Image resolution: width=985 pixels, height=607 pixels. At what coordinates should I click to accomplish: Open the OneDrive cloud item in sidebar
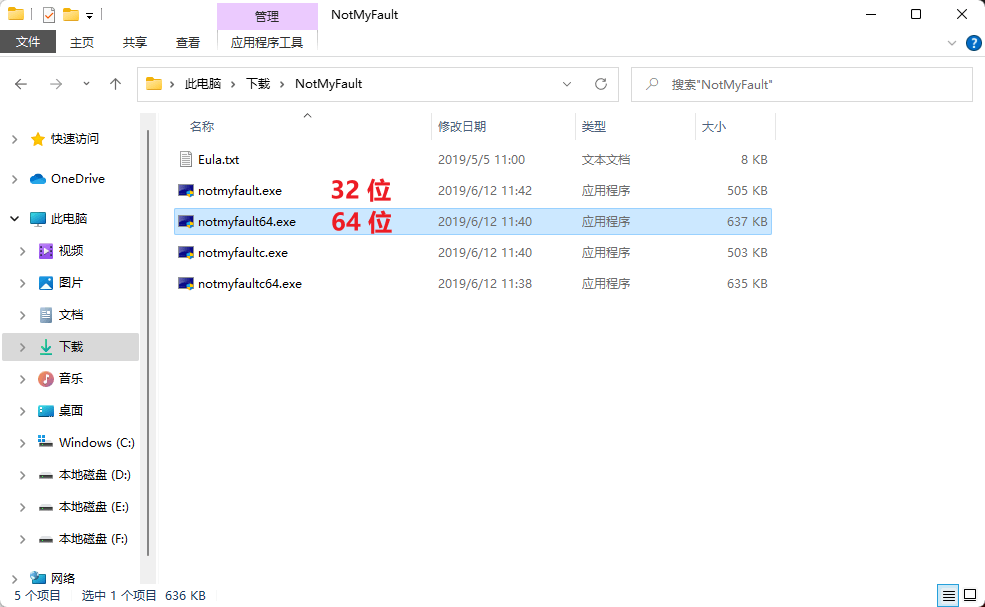(x=77, y=179)
